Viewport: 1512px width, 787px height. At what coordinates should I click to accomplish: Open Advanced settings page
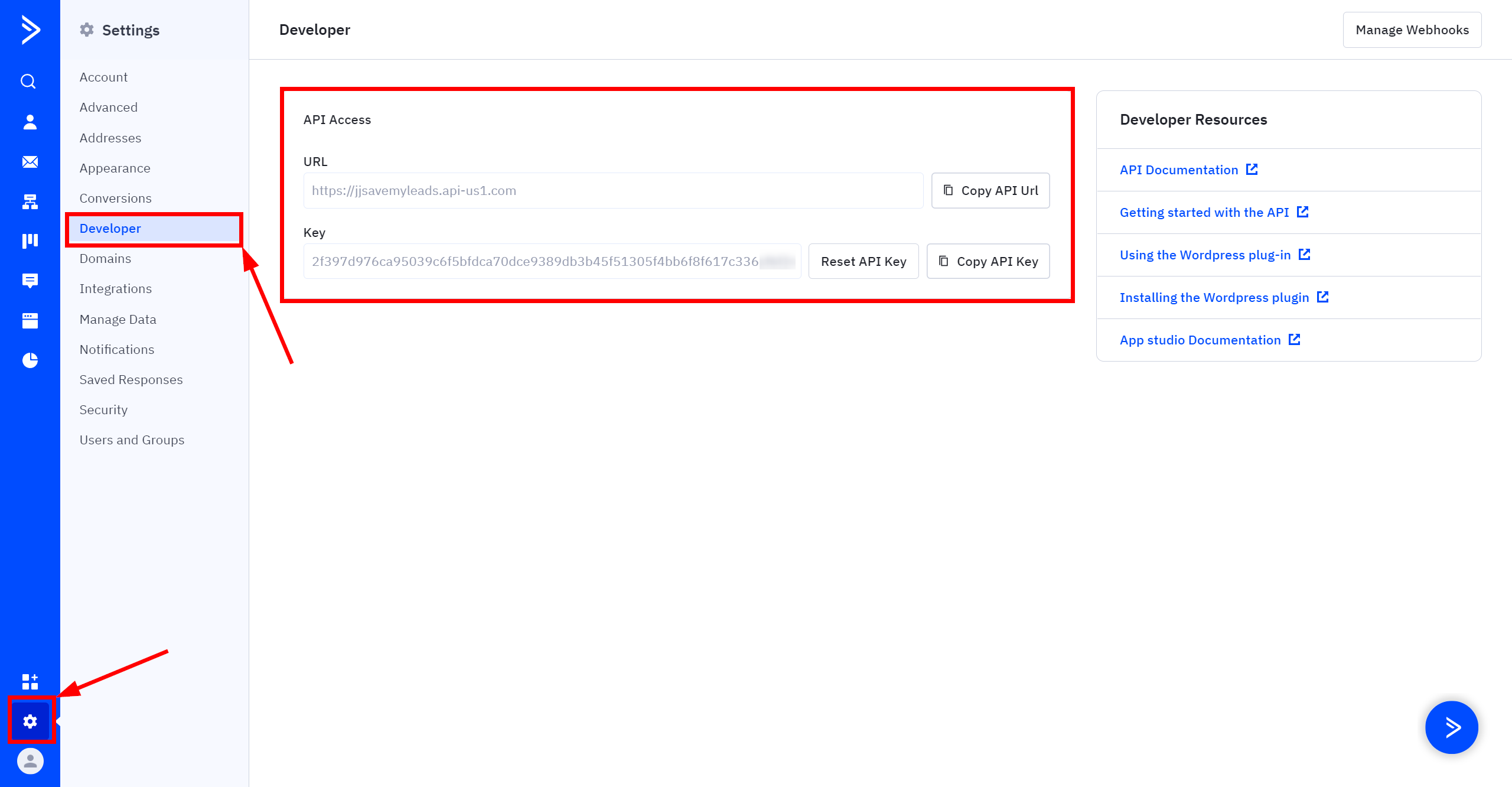(109, 108)
